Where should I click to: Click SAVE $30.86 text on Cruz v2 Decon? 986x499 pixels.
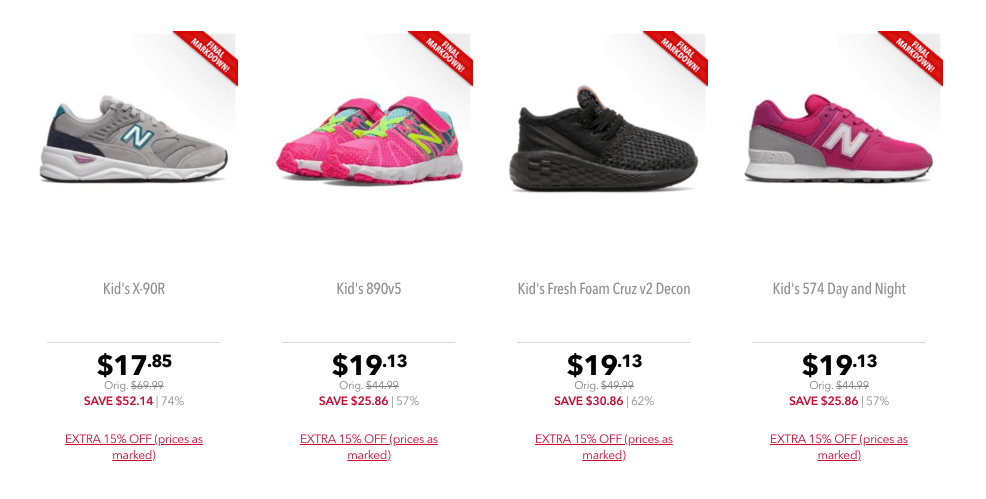tap(589, 401)
